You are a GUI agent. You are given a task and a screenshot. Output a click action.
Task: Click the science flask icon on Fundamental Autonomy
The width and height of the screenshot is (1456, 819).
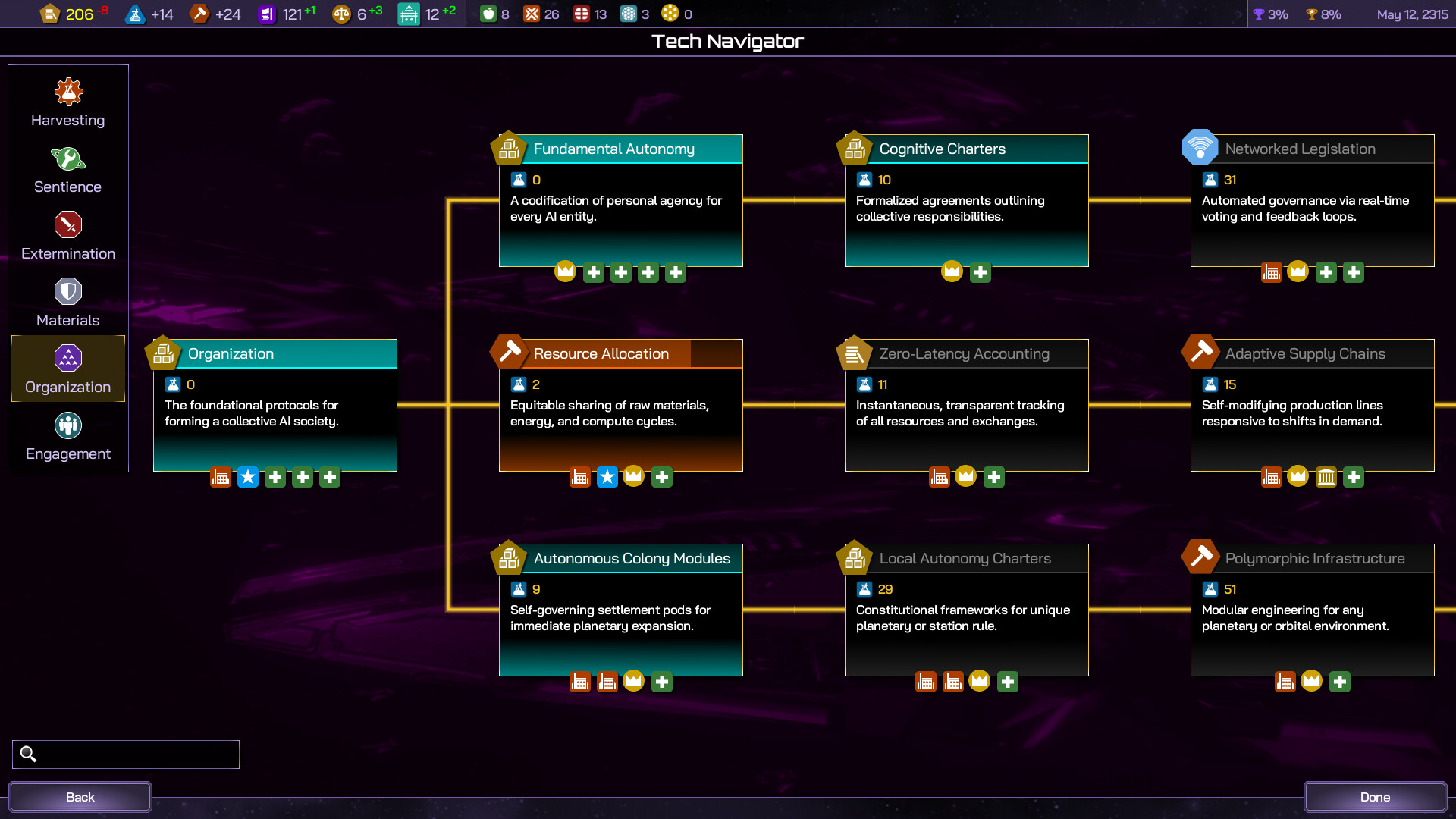(519, 179)
